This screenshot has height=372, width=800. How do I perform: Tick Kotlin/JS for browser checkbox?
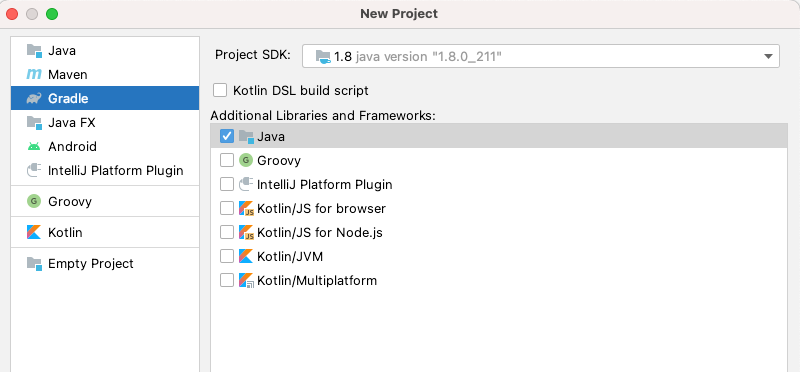pyautogui.click(x=227, y=208)
